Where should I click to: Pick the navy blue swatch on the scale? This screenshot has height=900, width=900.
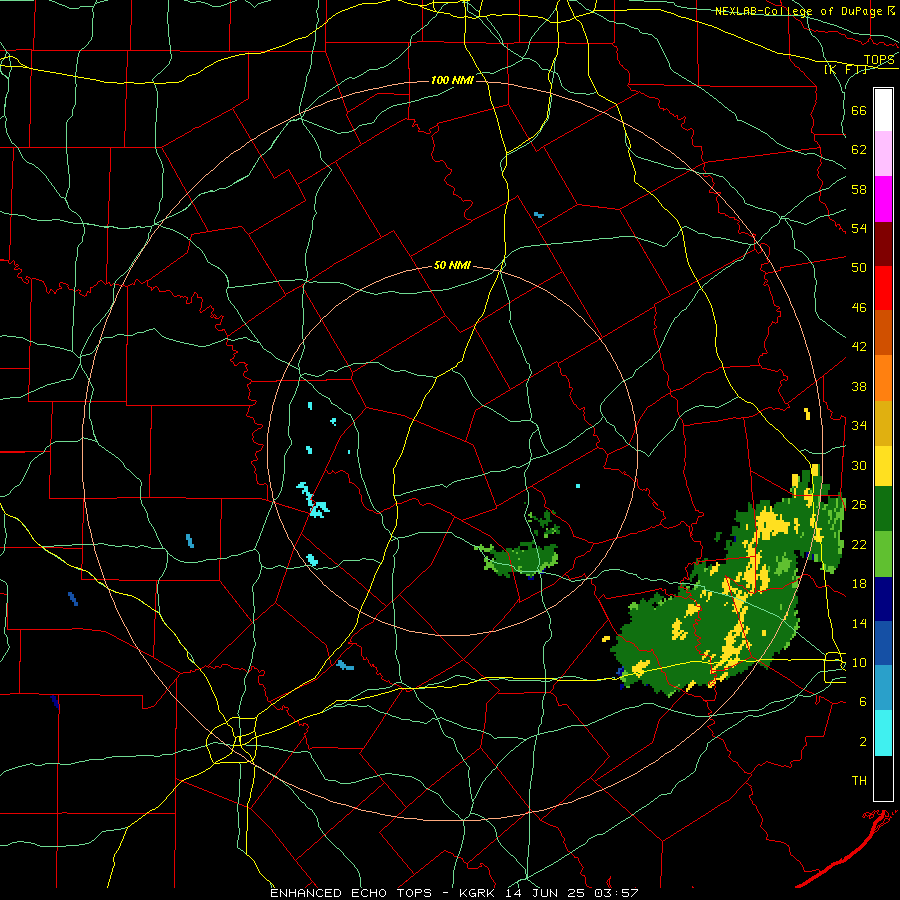[883, 599]
